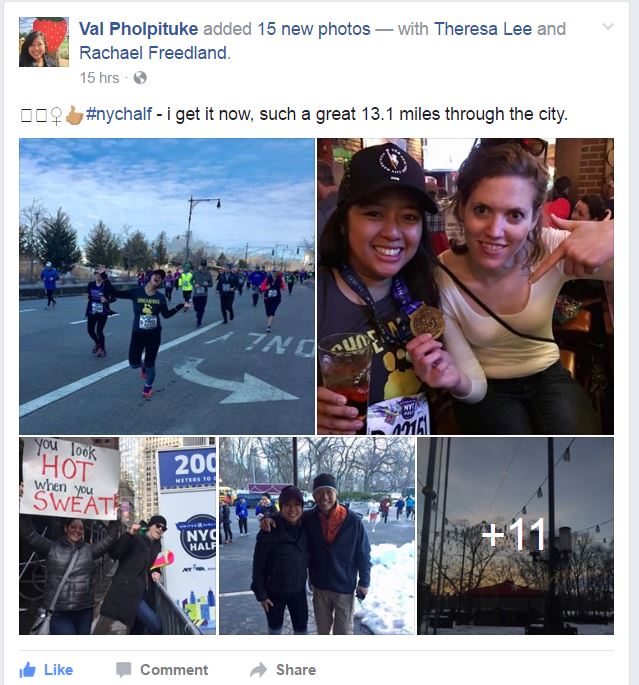
Task: Click the Share button text
Action: [x=296, y=670]
